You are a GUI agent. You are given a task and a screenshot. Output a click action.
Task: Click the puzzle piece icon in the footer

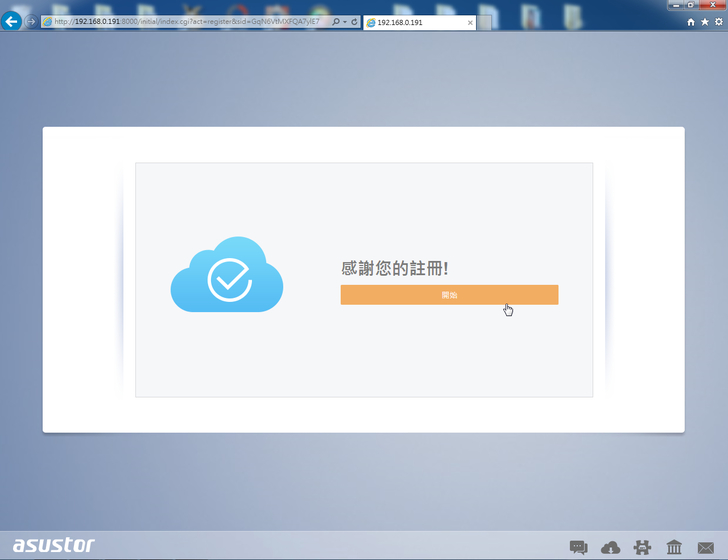(x=642, y=547)
